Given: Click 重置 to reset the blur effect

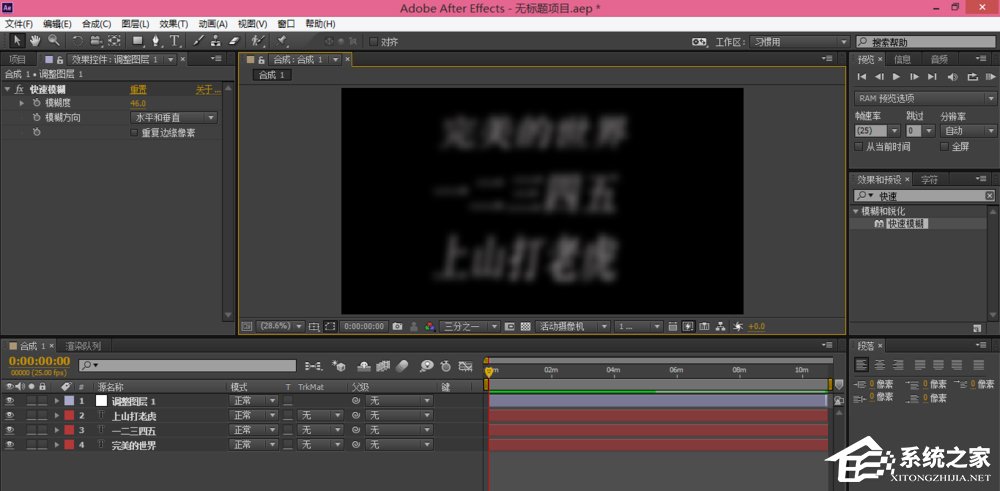Looking at the screenshot, I should [138, 89].
